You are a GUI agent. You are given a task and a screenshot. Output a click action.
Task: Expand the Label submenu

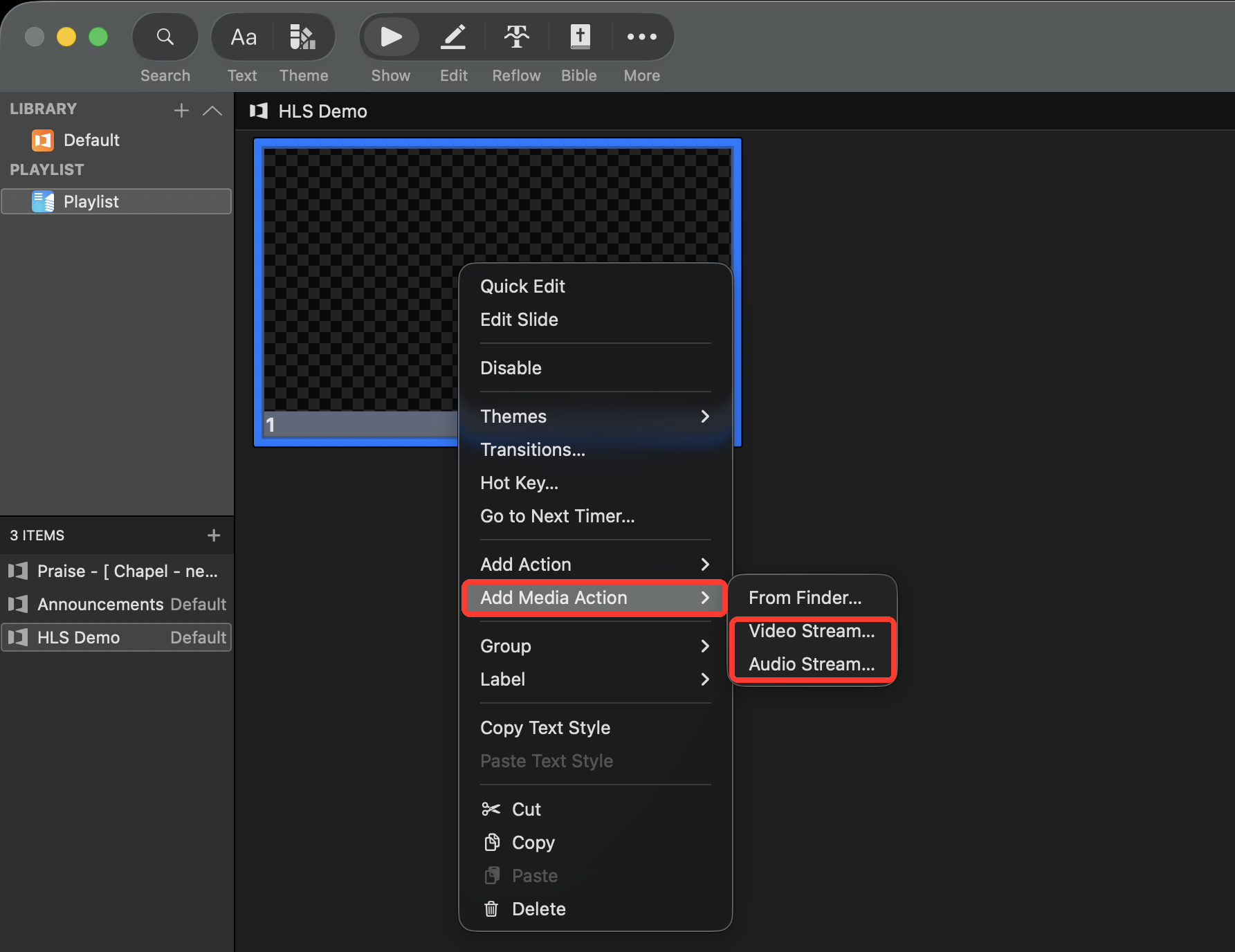(x=595, y=679)
